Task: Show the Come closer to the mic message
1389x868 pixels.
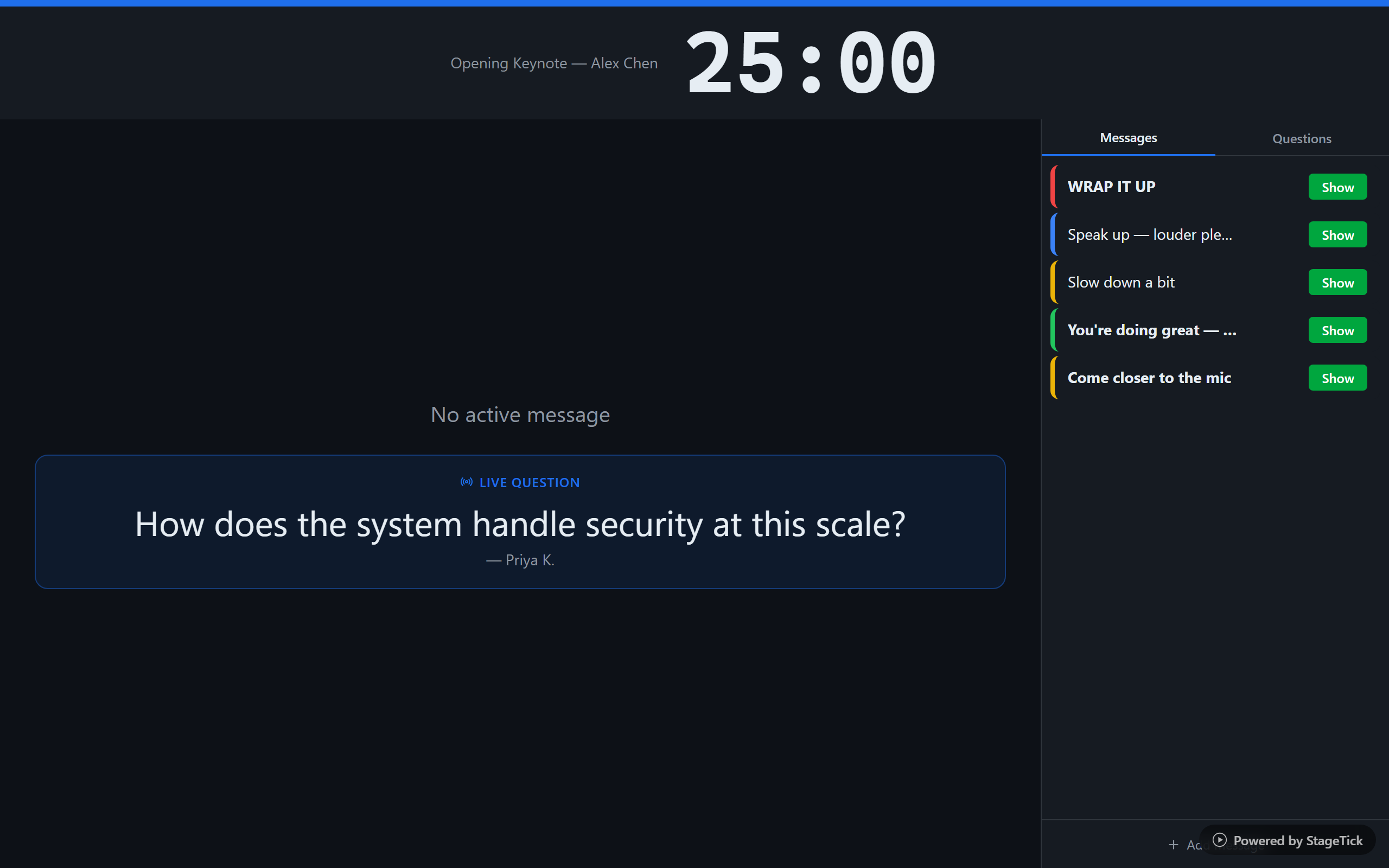Action: tap(1337, 377)
